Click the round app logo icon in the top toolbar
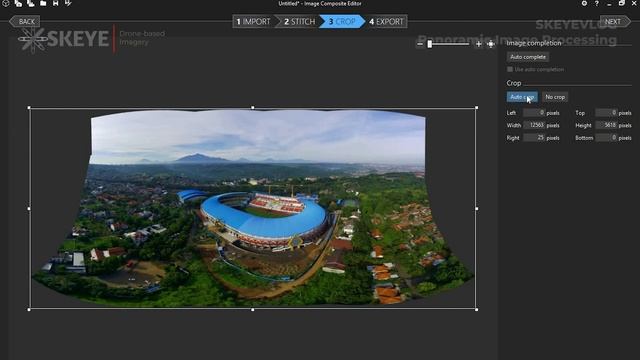This screenshot has height=360, width=640. pyautogui.click(x=6, y=3)
